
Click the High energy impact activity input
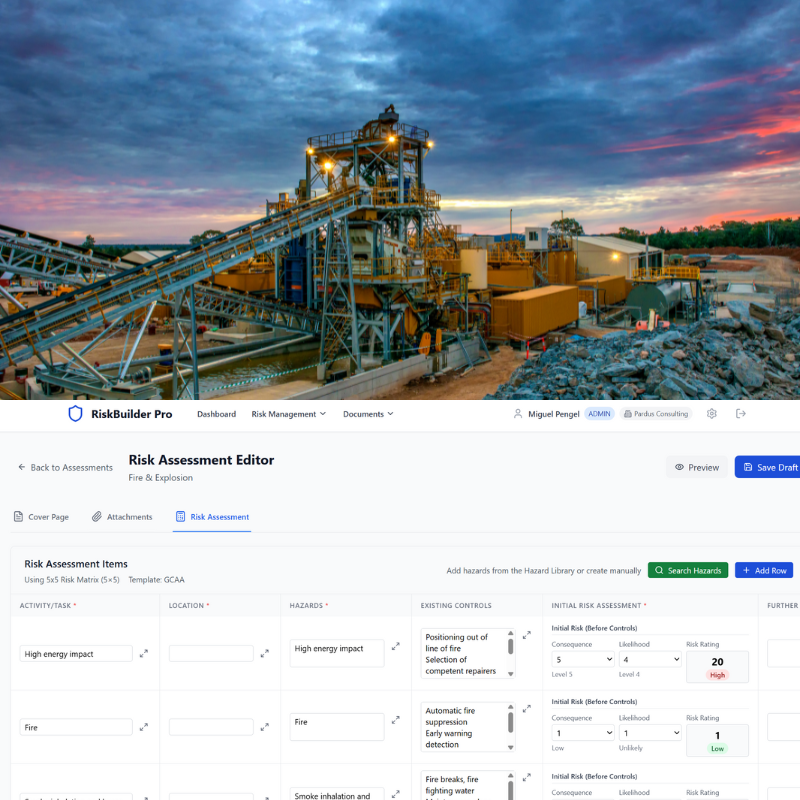click(76, 654)
